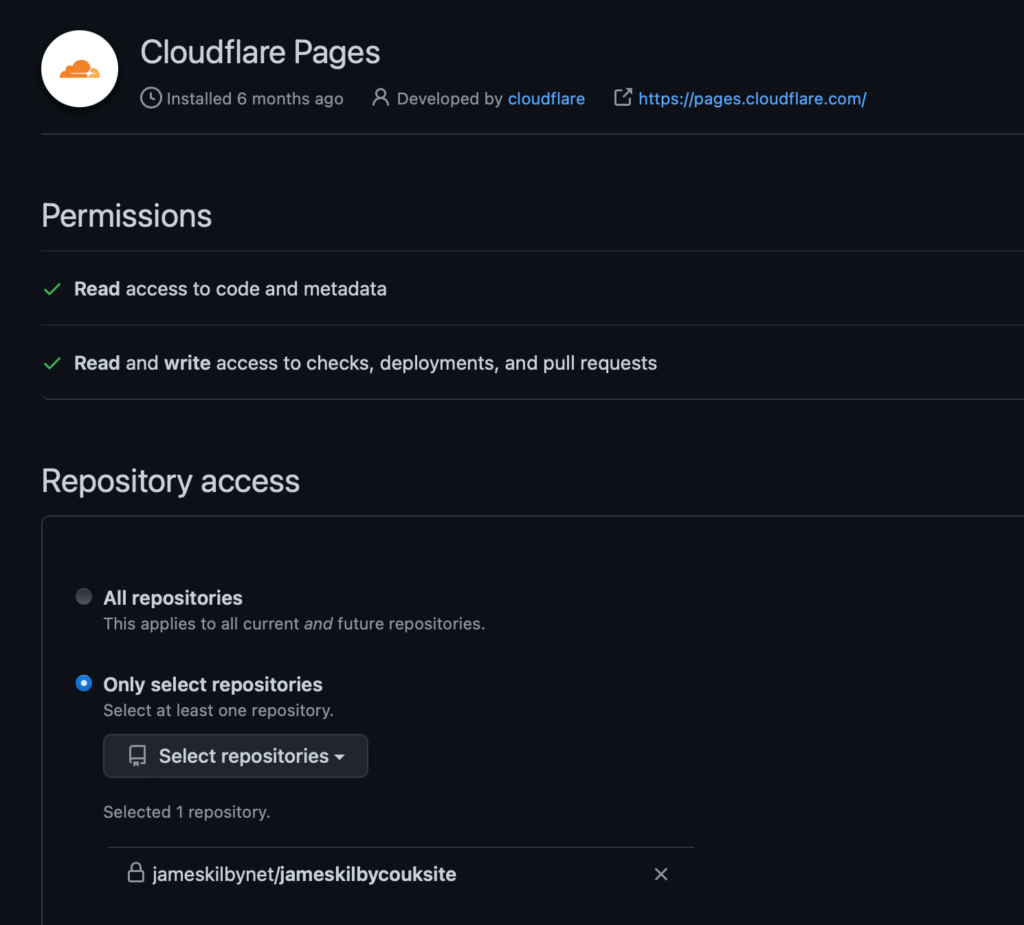The height and width of the screenshot is (925, 1024).
Task: Click the jameskilbynet/jameskilbycouksite repository entry
Action: pyautogui.click(x=304, y=874)
